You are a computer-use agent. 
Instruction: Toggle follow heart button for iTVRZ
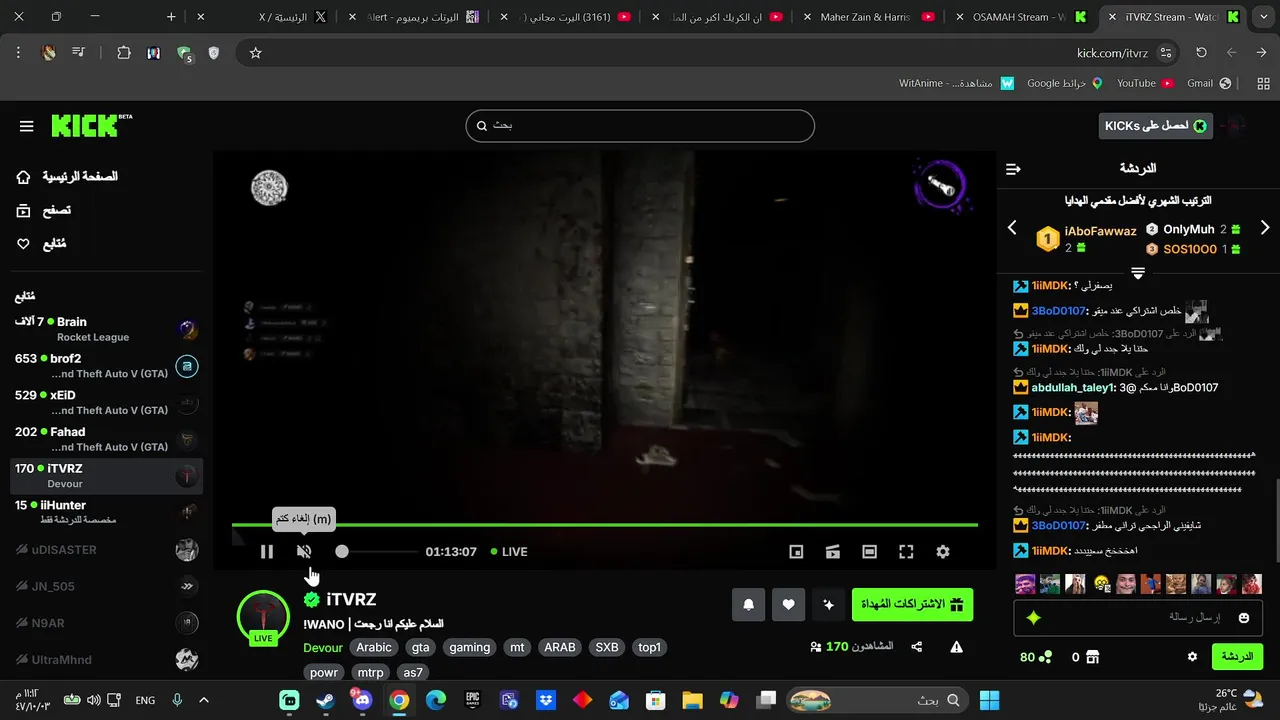coord(788,604)
